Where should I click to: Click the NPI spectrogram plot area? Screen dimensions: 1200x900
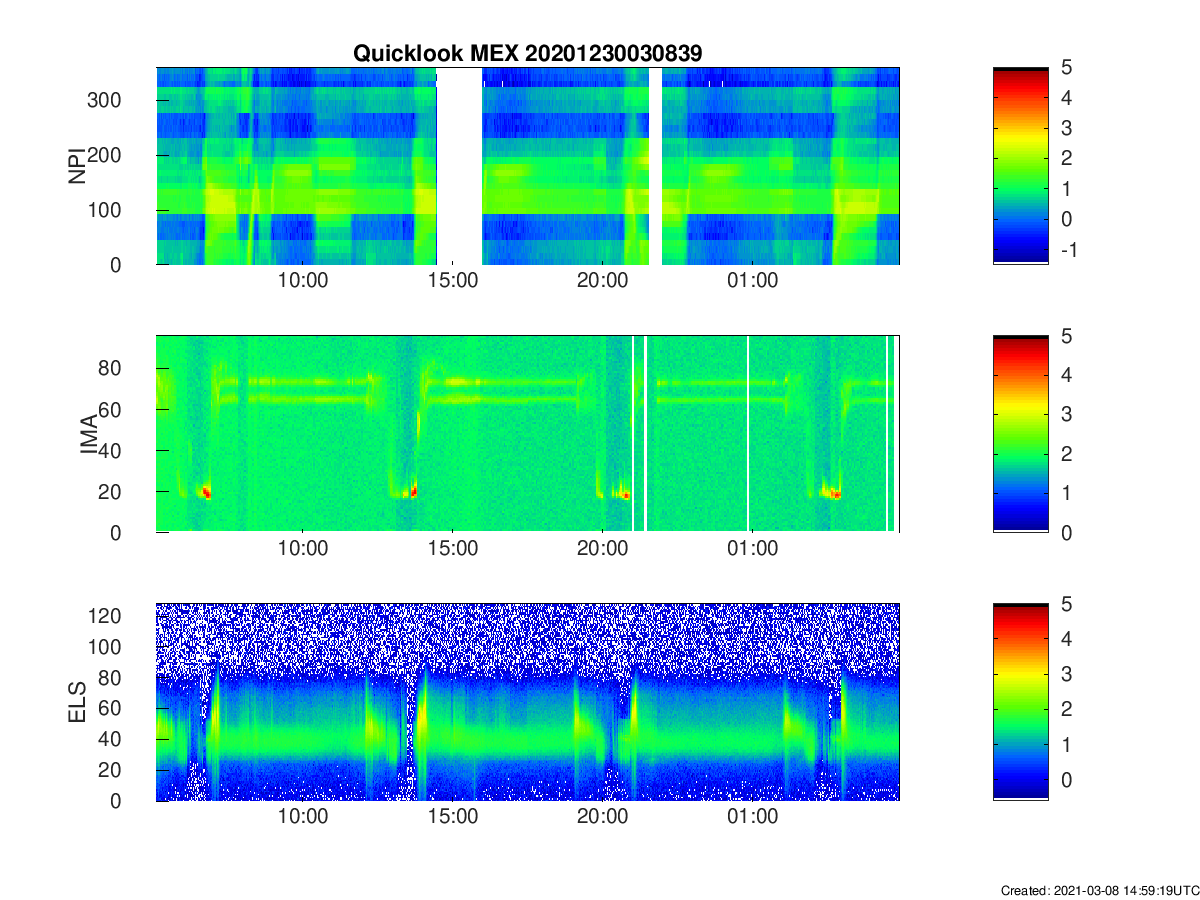click(528, 165)
